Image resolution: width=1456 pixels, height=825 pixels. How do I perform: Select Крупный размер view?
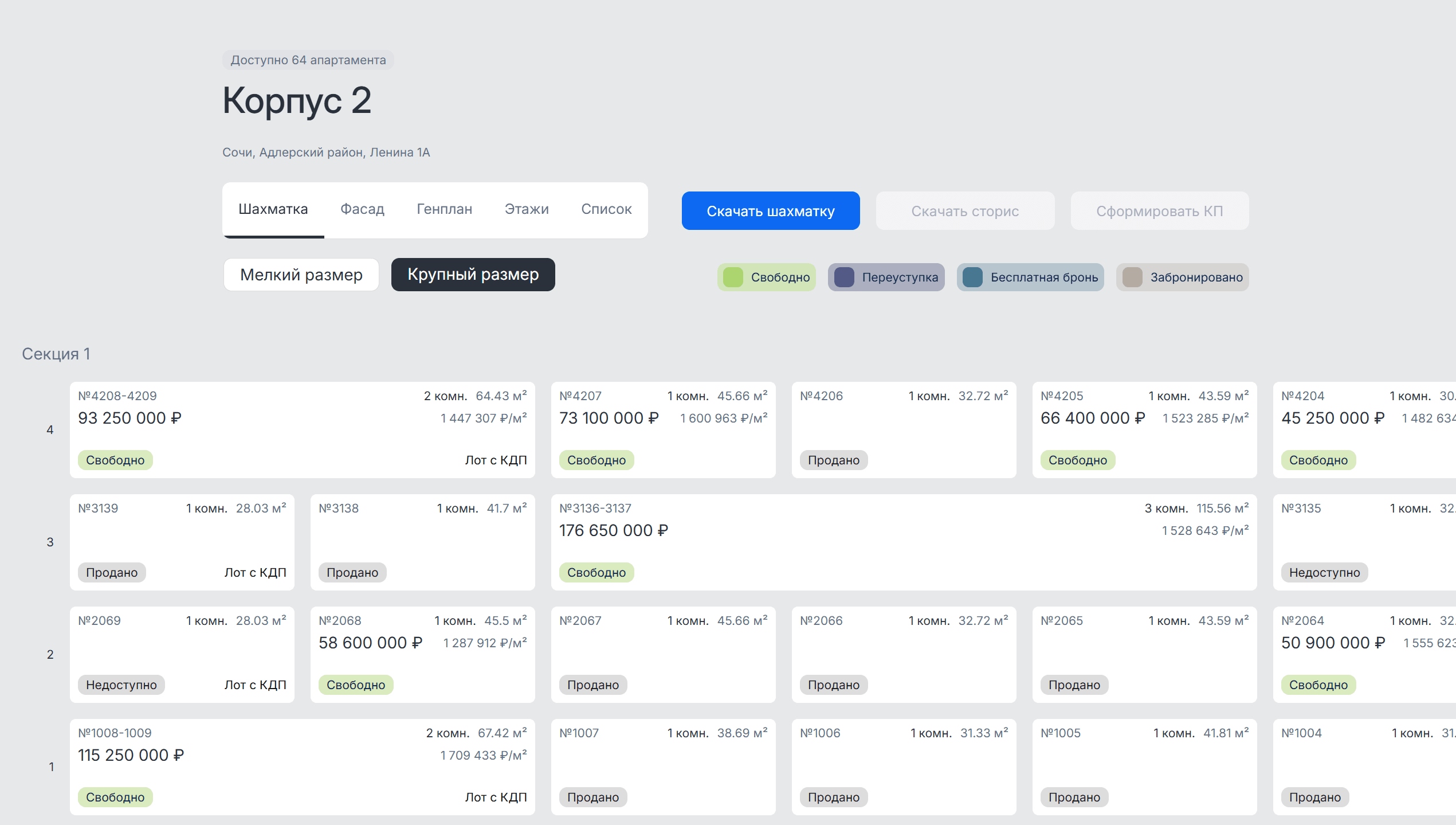[473, 275]
